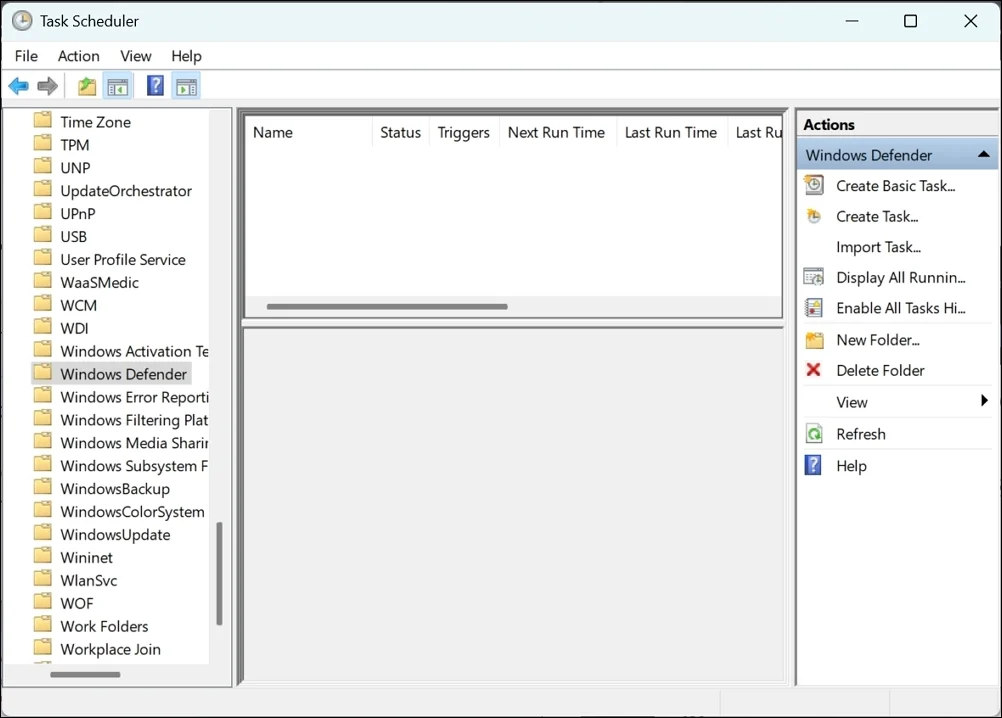Select the WDI folder
Viewport: 1002px width, 718px height.
(74, 329)
